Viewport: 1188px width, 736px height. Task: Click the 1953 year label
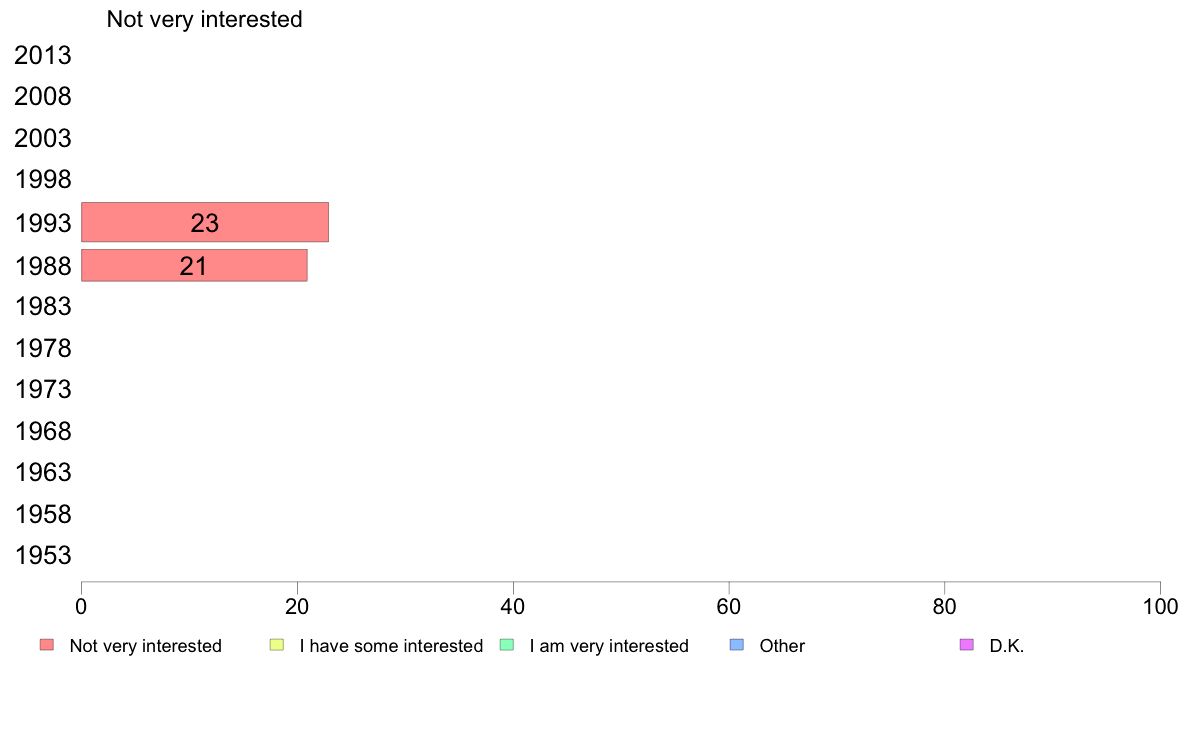[43, 556]
